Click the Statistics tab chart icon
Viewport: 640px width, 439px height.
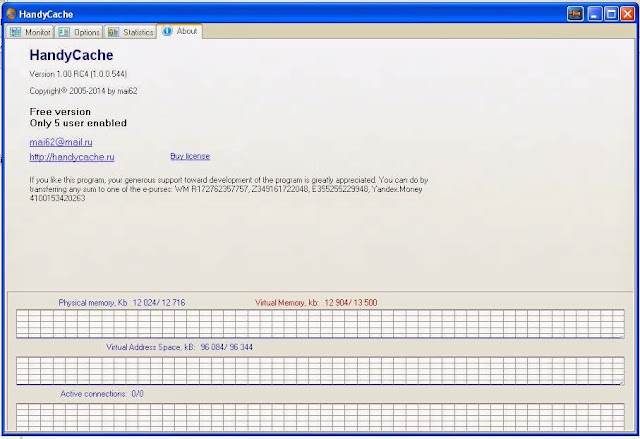point(113,32)
